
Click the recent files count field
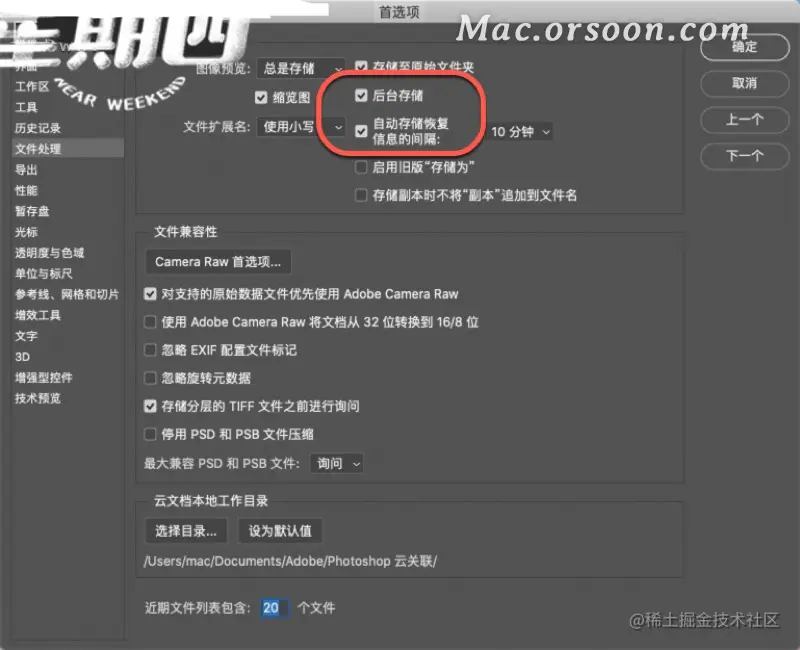274,608
